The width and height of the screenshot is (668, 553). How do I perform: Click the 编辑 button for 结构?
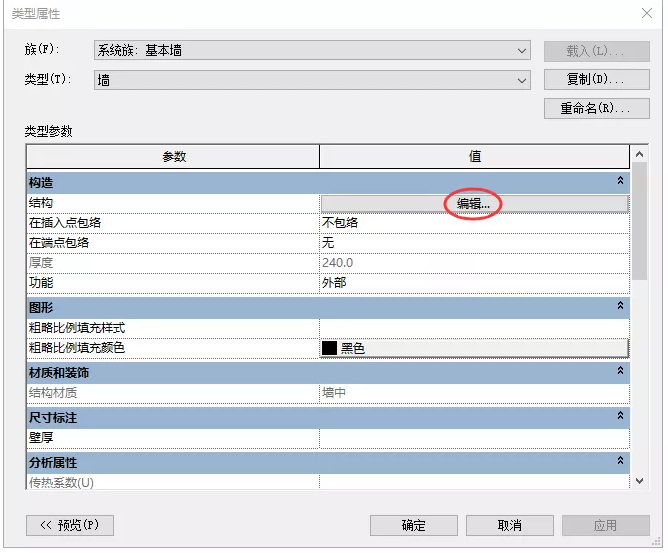coord(474,203)
